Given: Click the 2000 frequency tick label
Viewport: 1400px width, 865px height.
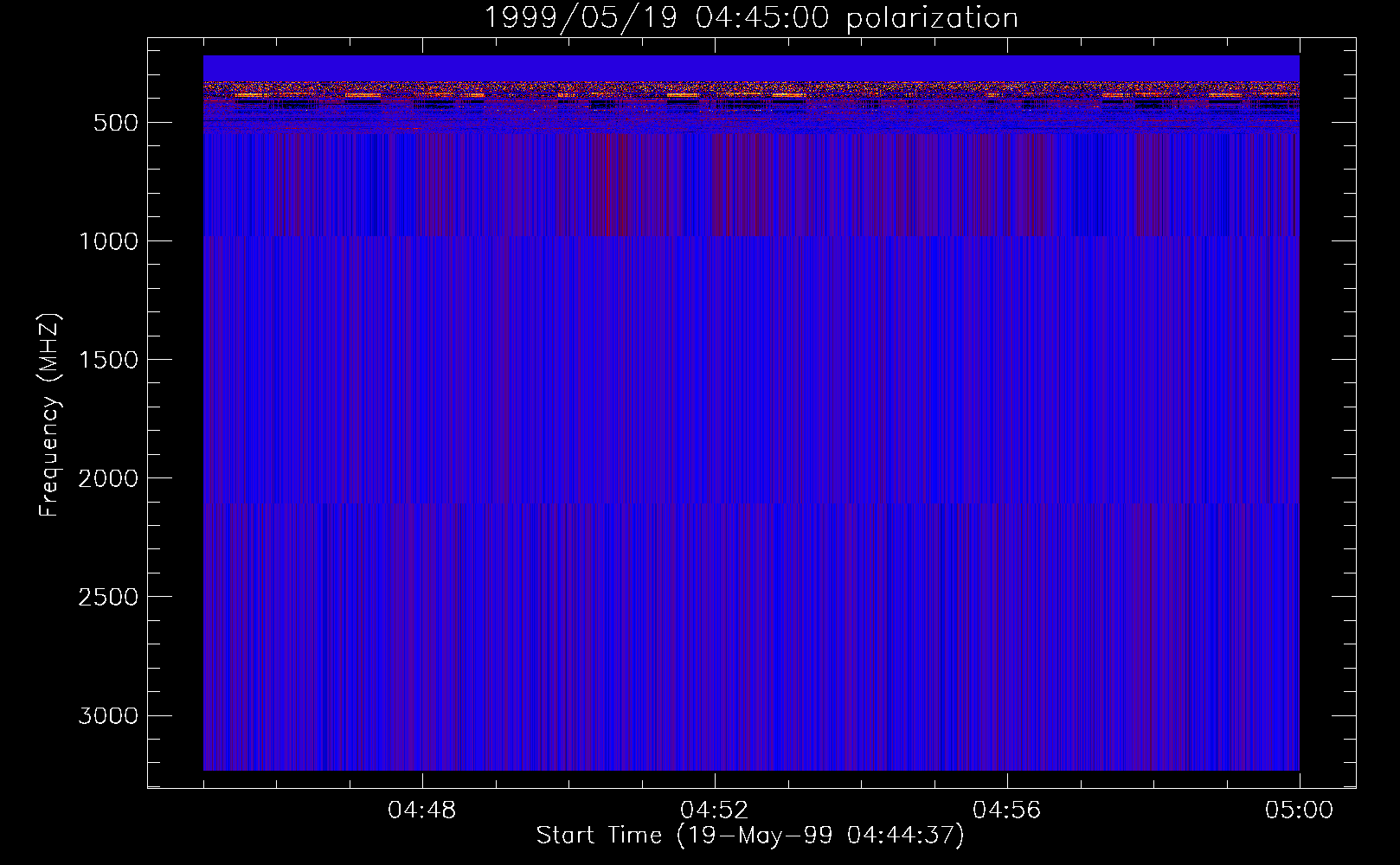Looking at the screenshot, I should point(108,478).
